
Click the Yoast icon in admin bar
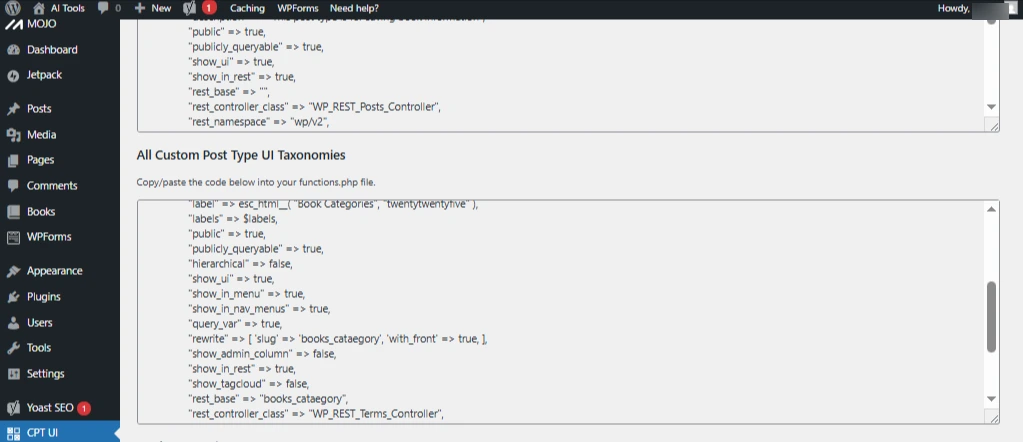coord(190,8)
